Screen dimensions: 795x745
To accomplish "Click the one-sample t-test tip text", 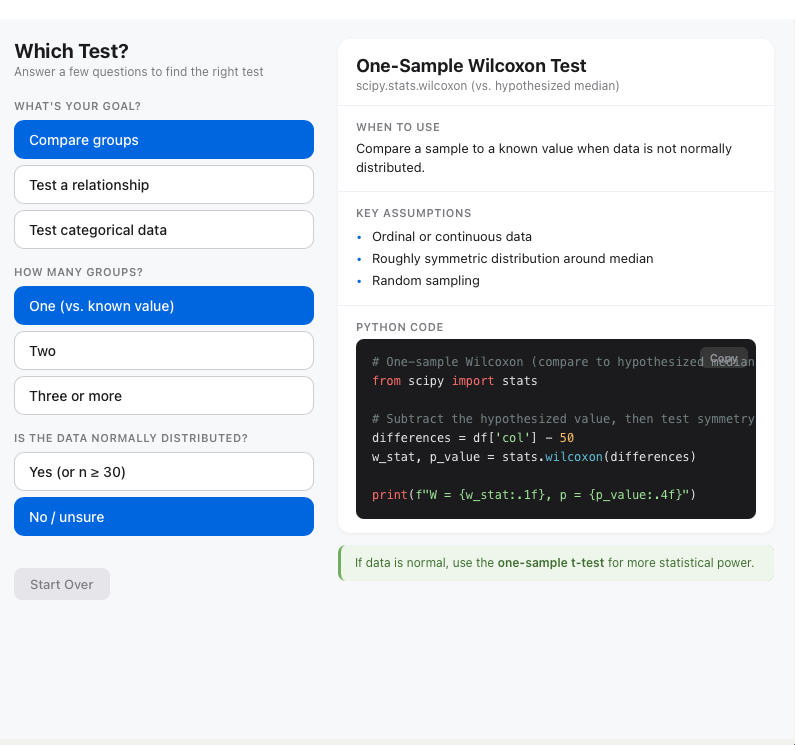I will click(x=555, y=563).
